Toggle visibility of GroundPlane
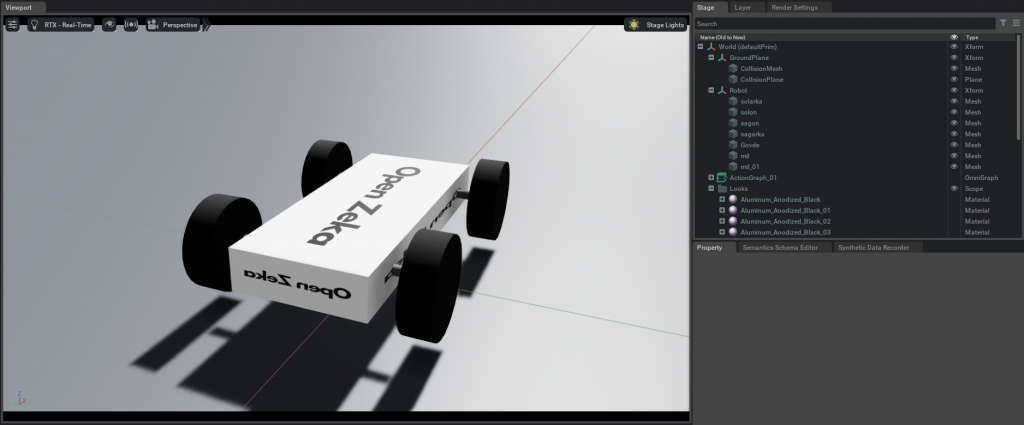Image resolution: width=1024 pixels, height=425 pixels. click(954, 57)
